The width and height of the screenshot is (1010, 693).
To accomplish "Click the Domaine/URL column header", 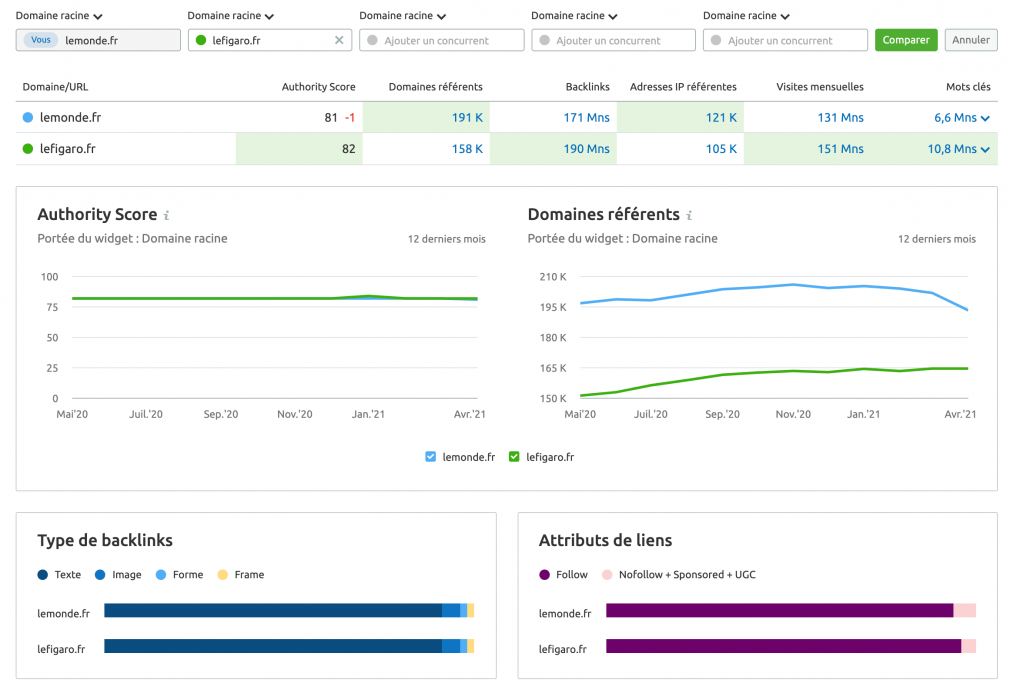I will coord(55,87).
